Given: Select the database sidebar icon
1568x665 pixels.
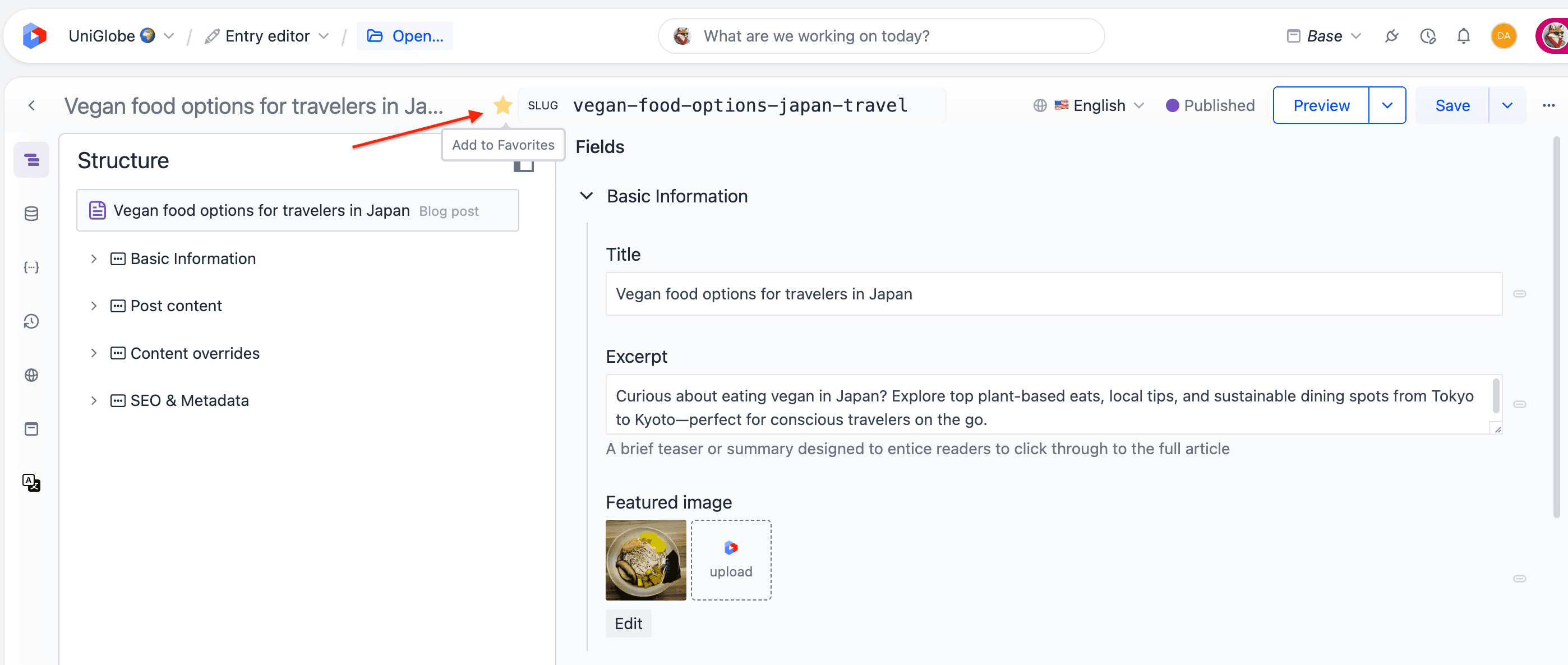Looking at the screenshot, I should point(31,214).
